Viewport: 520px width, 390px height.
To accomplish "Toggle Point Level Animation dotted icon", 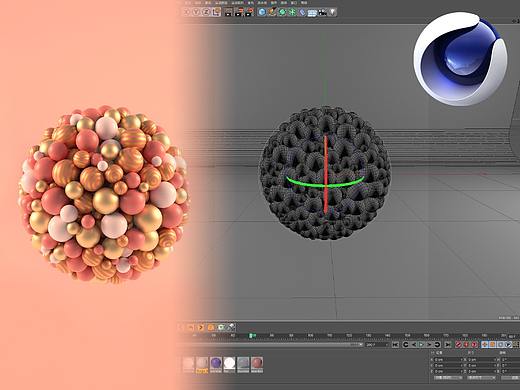I will click(x=516, y=345).
